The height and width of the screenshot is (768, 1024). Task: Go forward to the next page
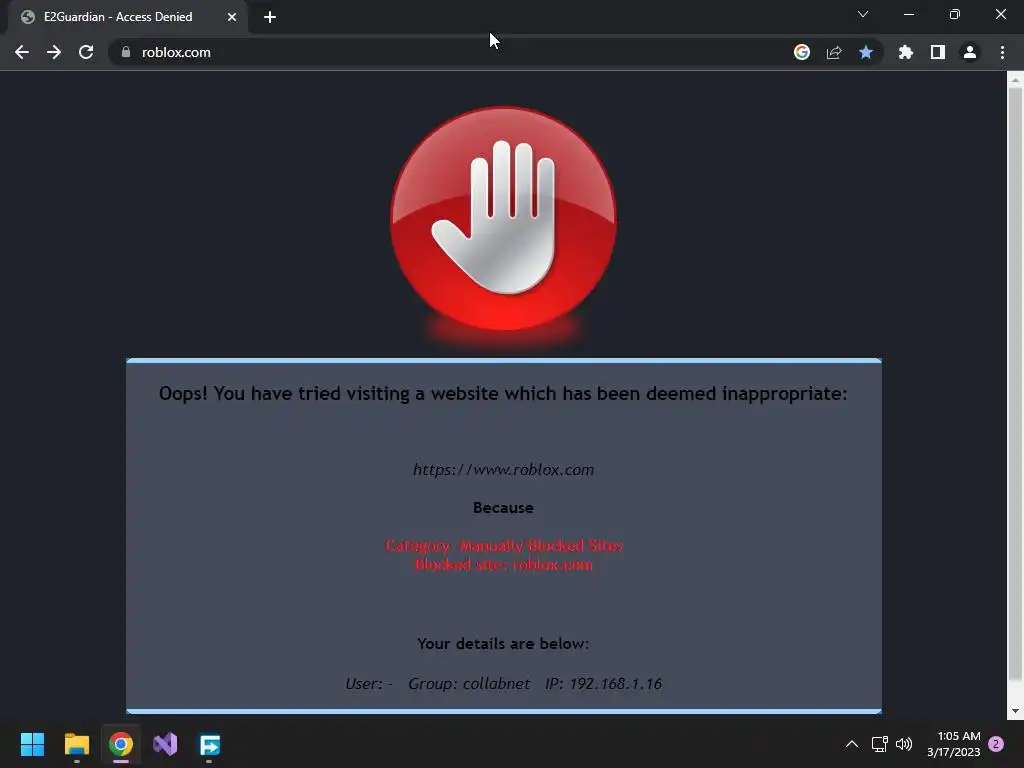(x=54, y=52)
